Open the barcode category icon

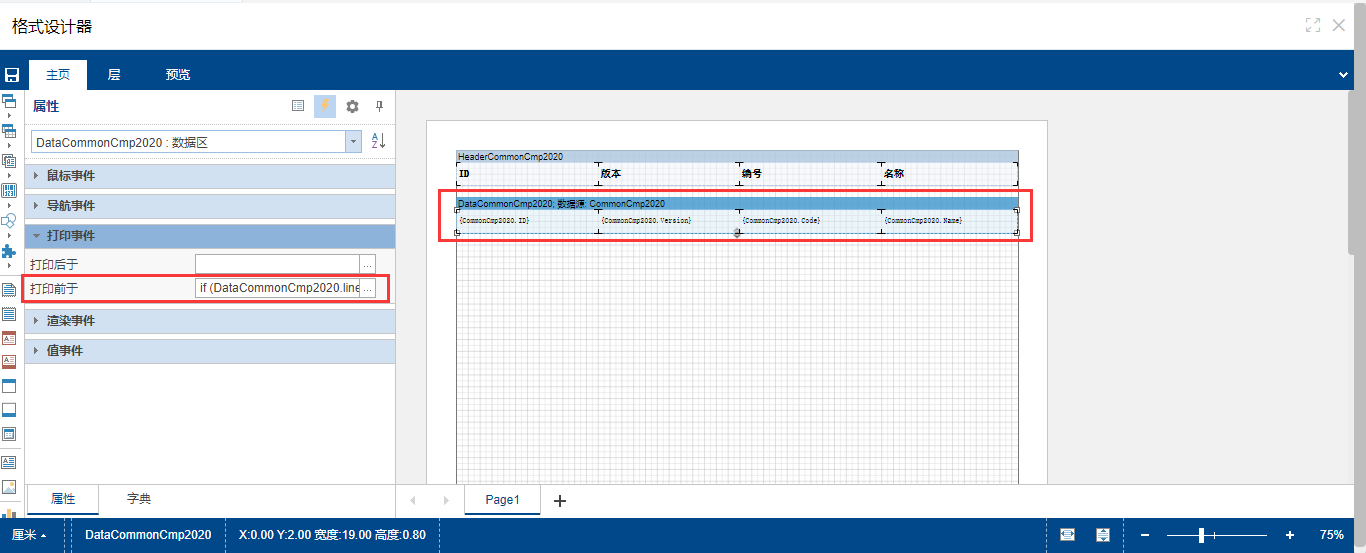(x=9, y=190)
